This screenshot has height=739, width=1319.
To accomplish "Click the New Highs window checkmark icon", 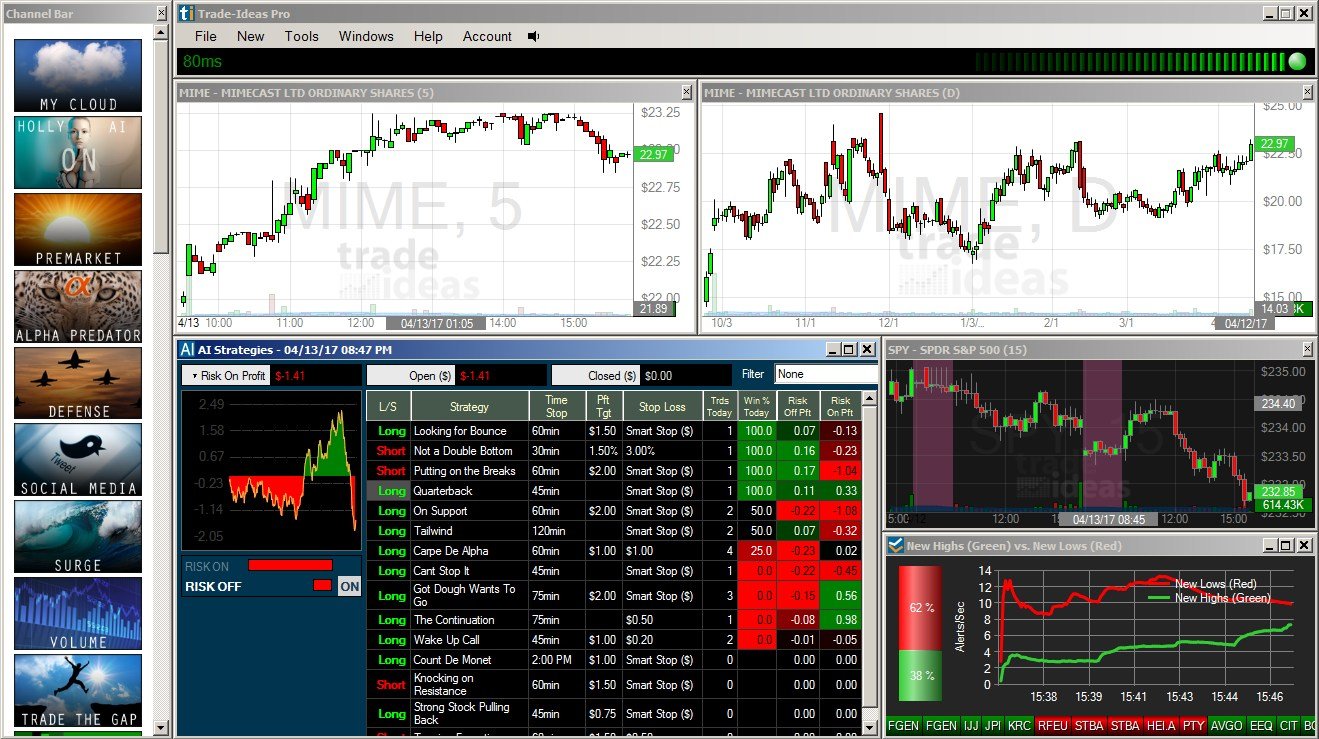I will point(895,546).
